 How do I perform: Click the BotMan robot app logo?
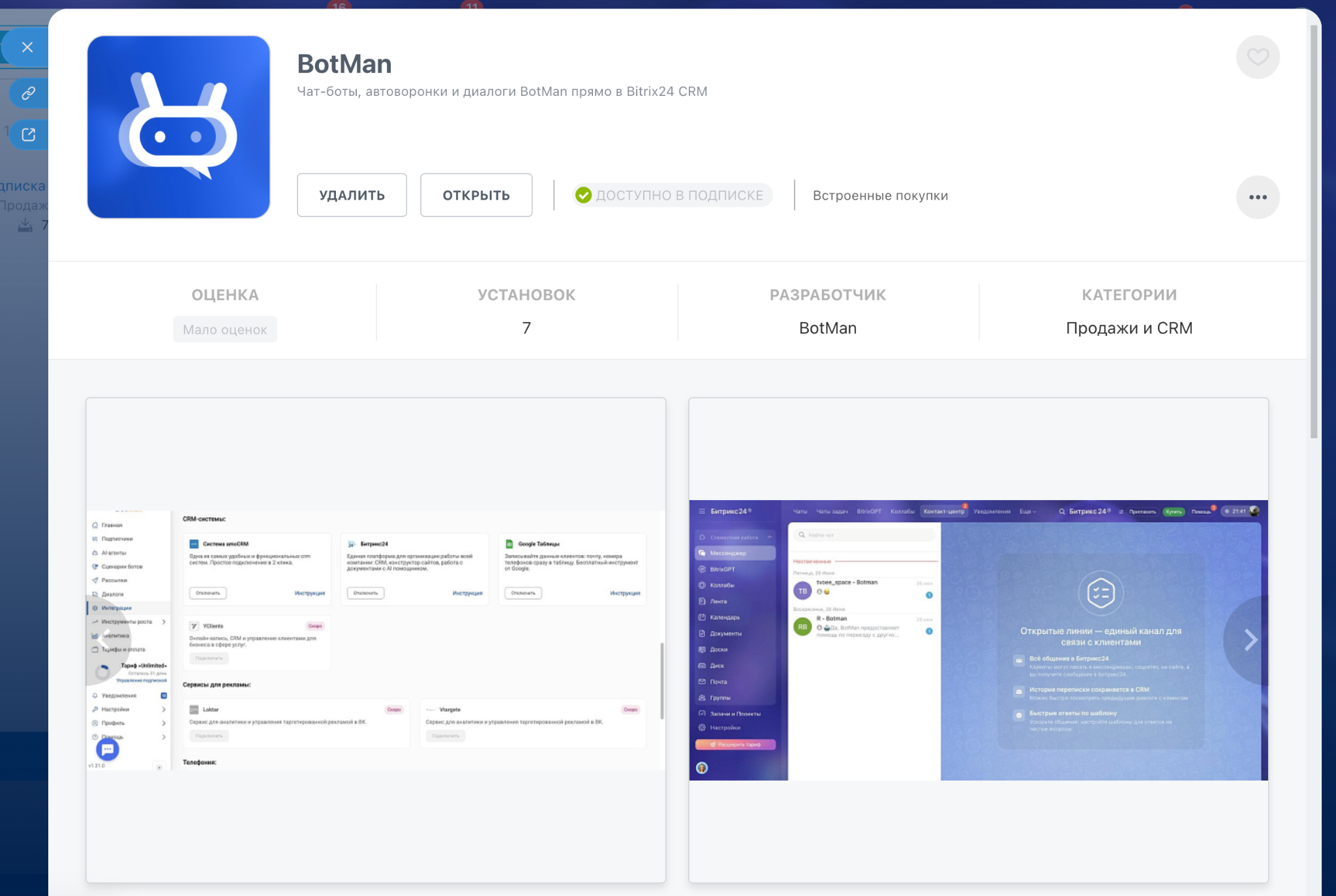pos(179,127)
